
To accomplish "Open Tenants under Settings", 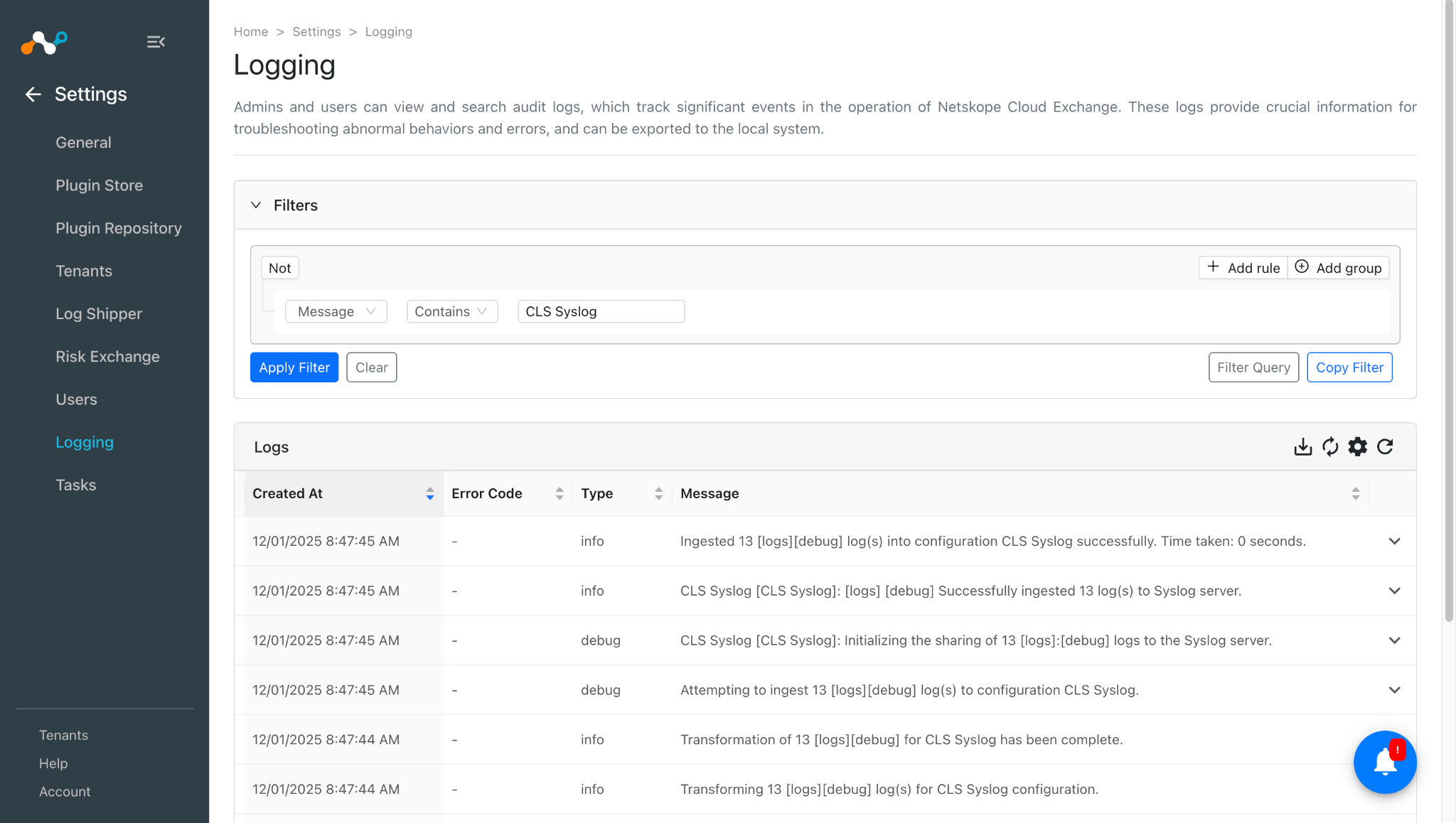I will [x=84, y=271].
